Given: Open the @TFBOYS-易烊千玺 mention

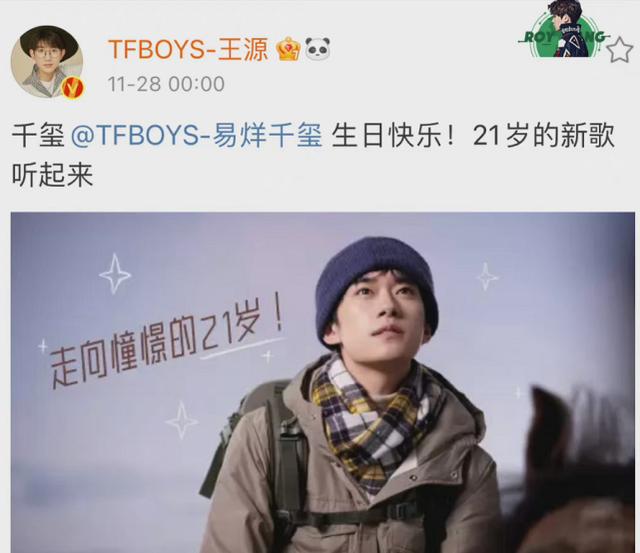Looking at the screenshot, I should pos(197,135).
